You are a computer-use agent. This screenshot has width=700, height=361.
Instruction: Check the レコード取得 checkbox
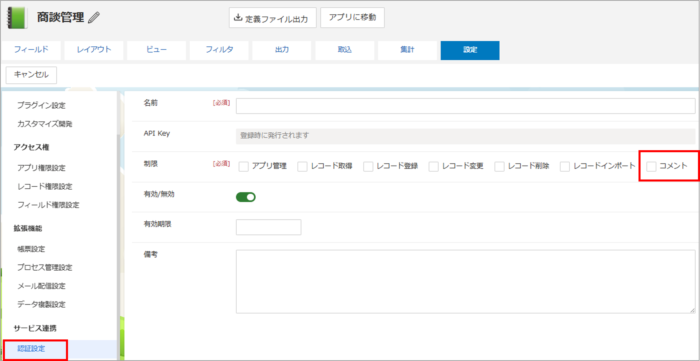pyautogui.click(x=302, y=166)
